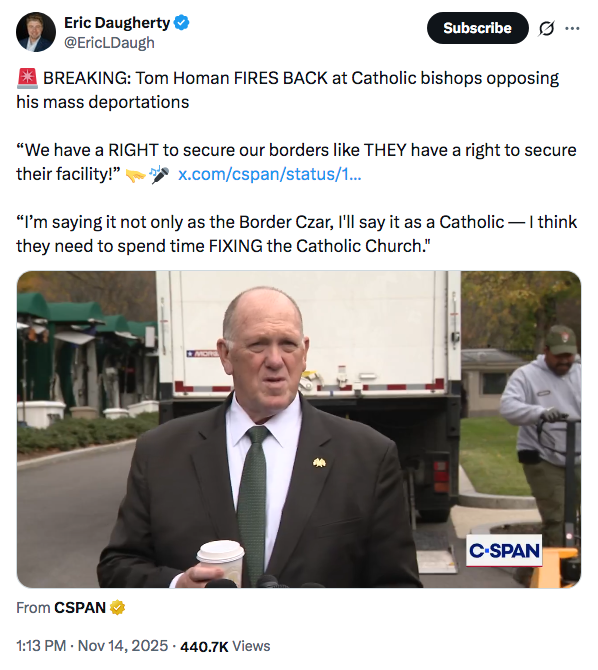Open the @EricLDaugh handle link

point(109,43)
